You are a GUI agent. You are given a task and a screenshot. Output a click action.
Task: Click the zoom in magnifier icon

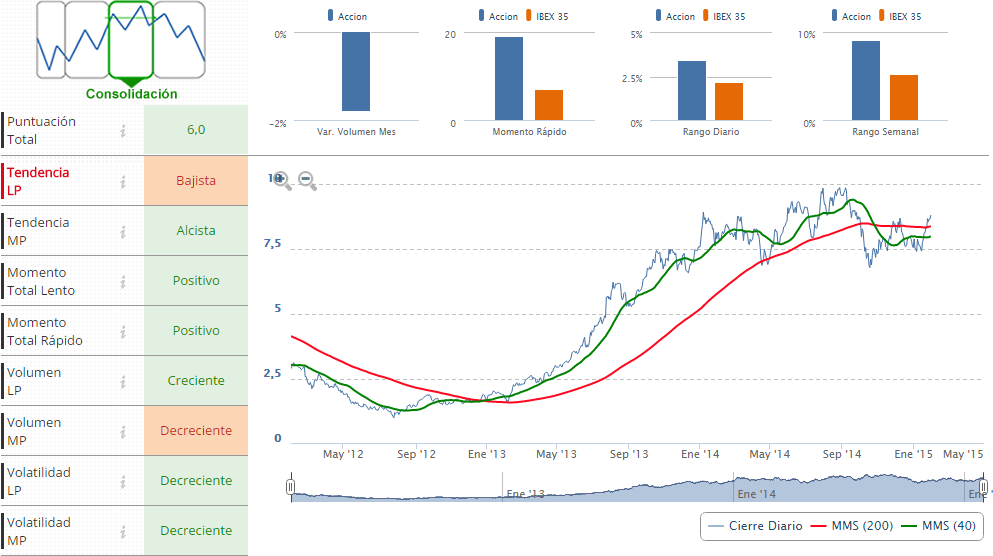[x=282, y=180]
